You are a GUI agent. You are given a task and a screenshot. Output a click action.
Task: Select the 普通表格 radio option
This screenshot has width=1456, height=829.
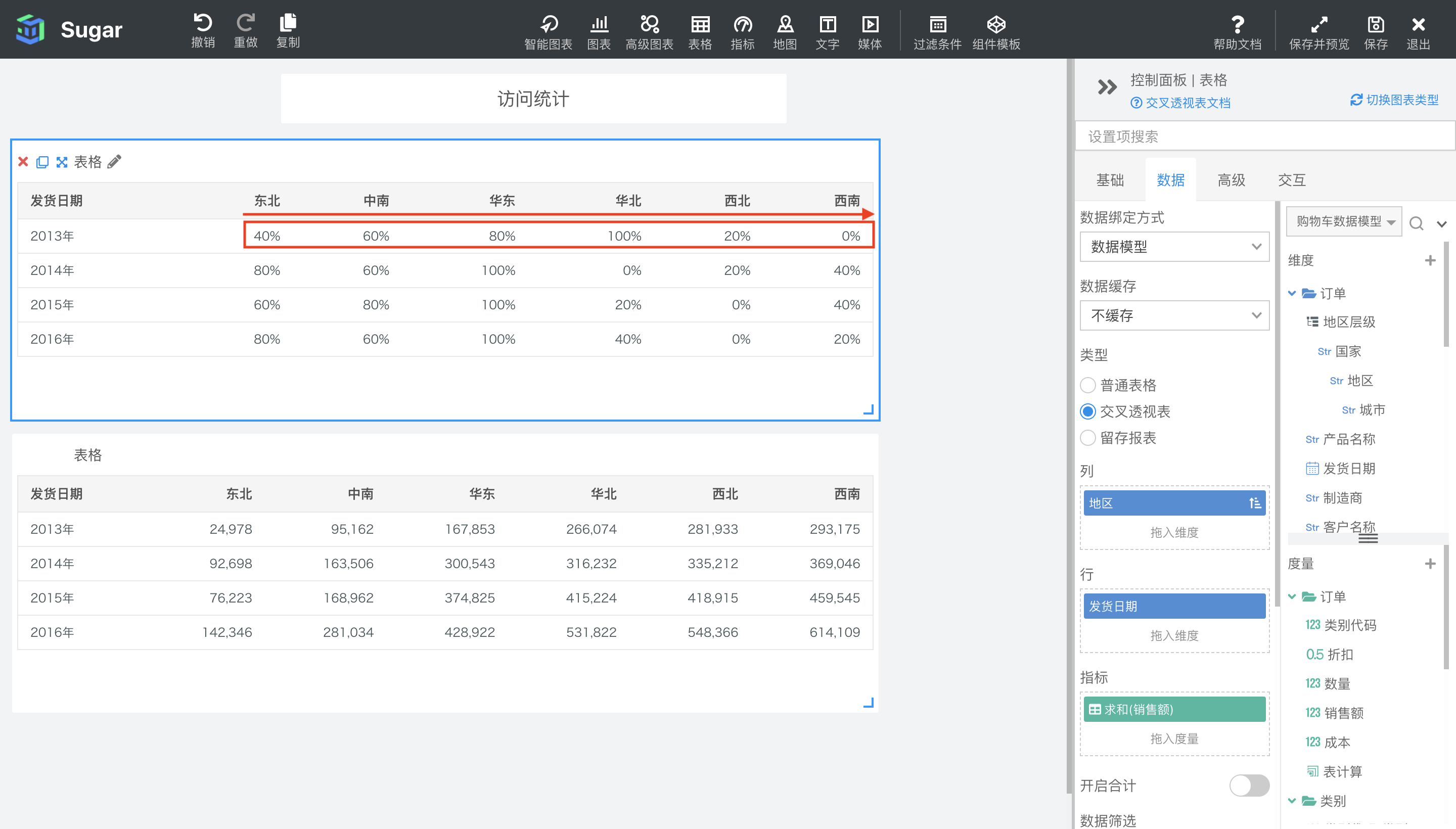click(x=1087, y=386)
